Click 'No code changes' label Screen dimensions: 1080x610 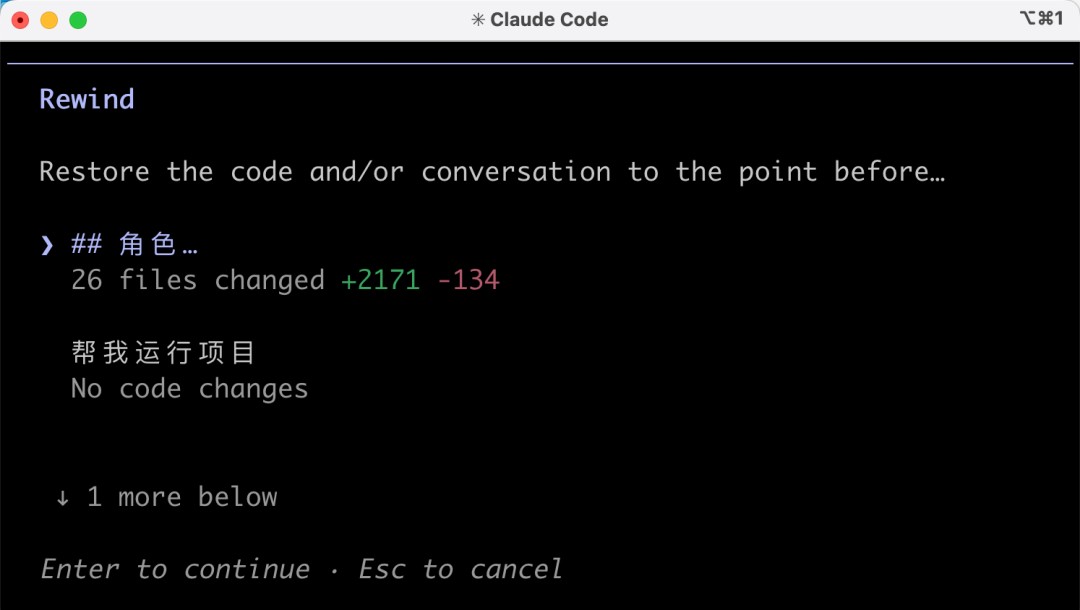click(189, 389)
